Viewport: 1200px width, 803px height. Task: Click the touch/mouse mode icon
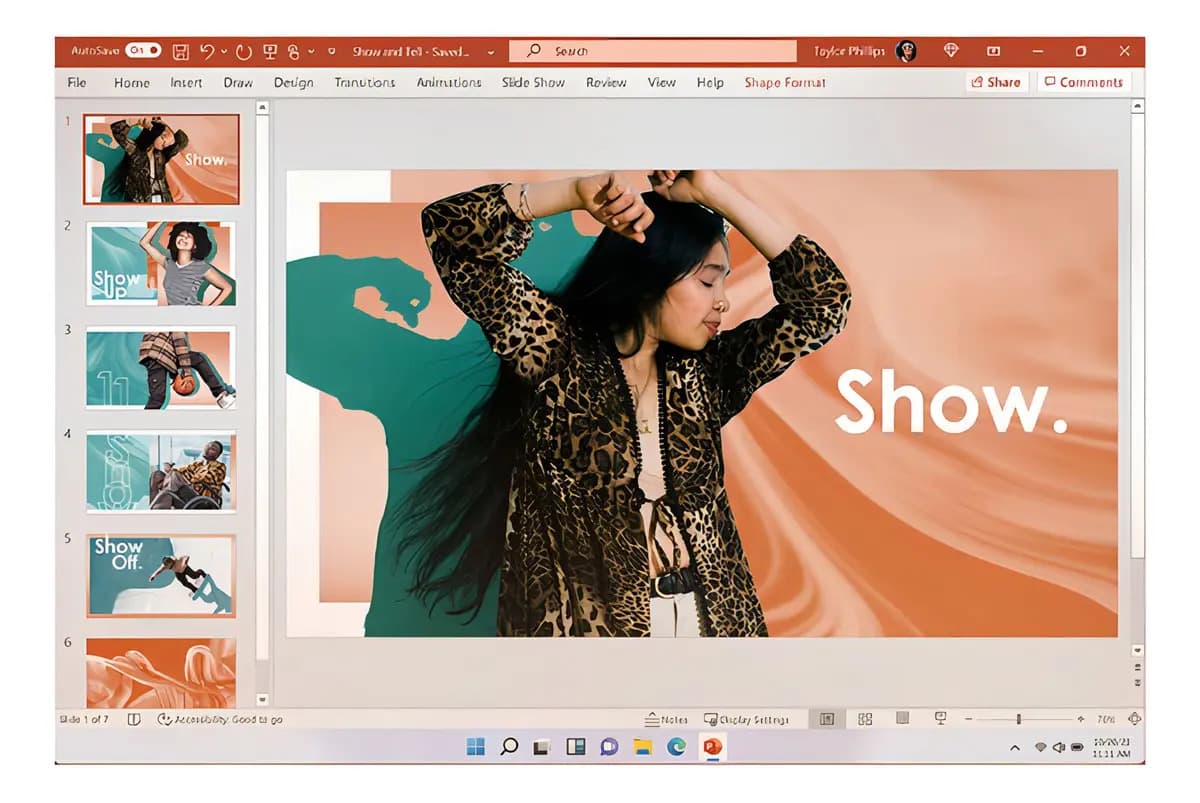(x=294, y=51)
